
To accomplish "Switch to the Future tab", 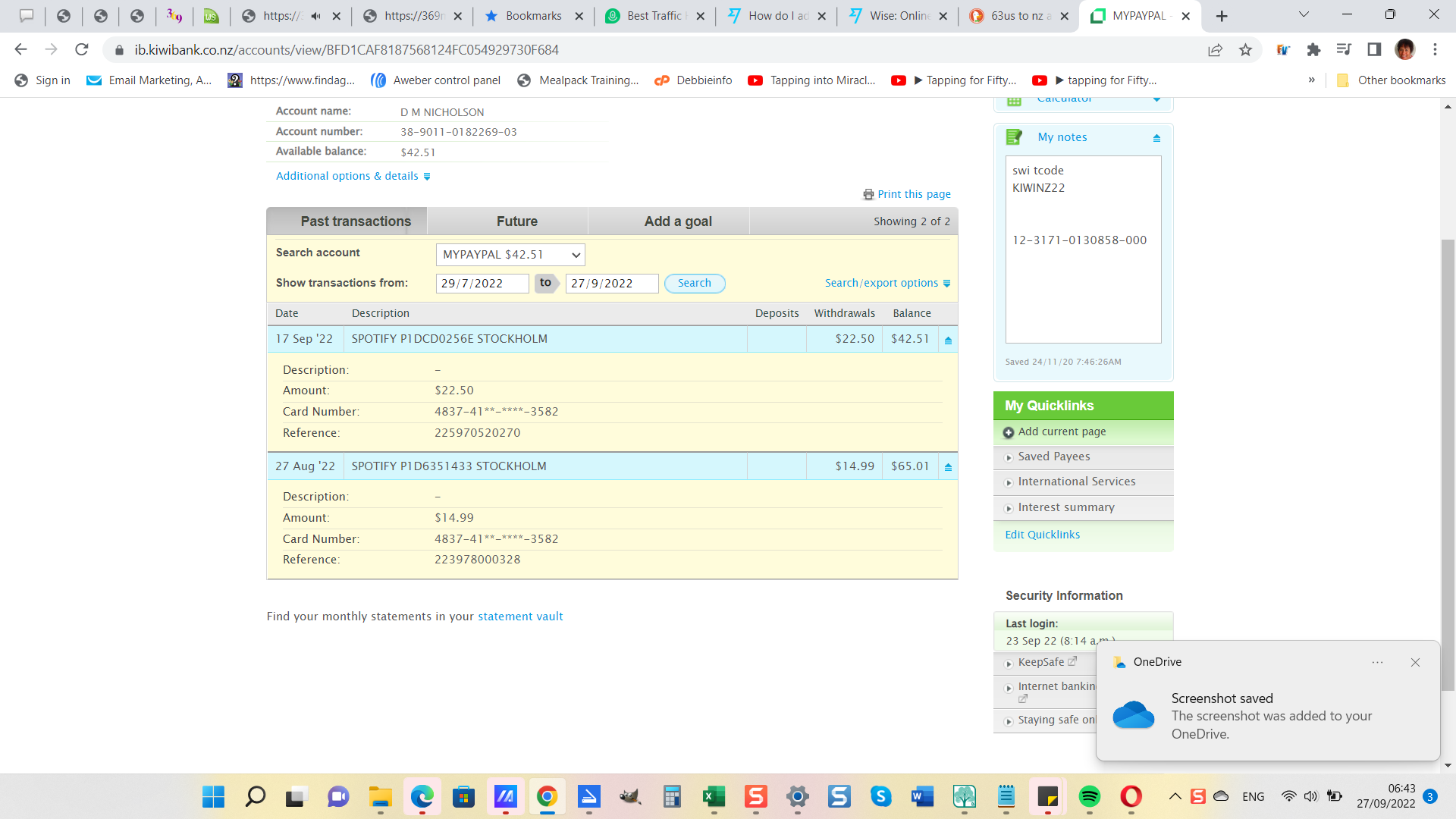I will click(516, 221).
